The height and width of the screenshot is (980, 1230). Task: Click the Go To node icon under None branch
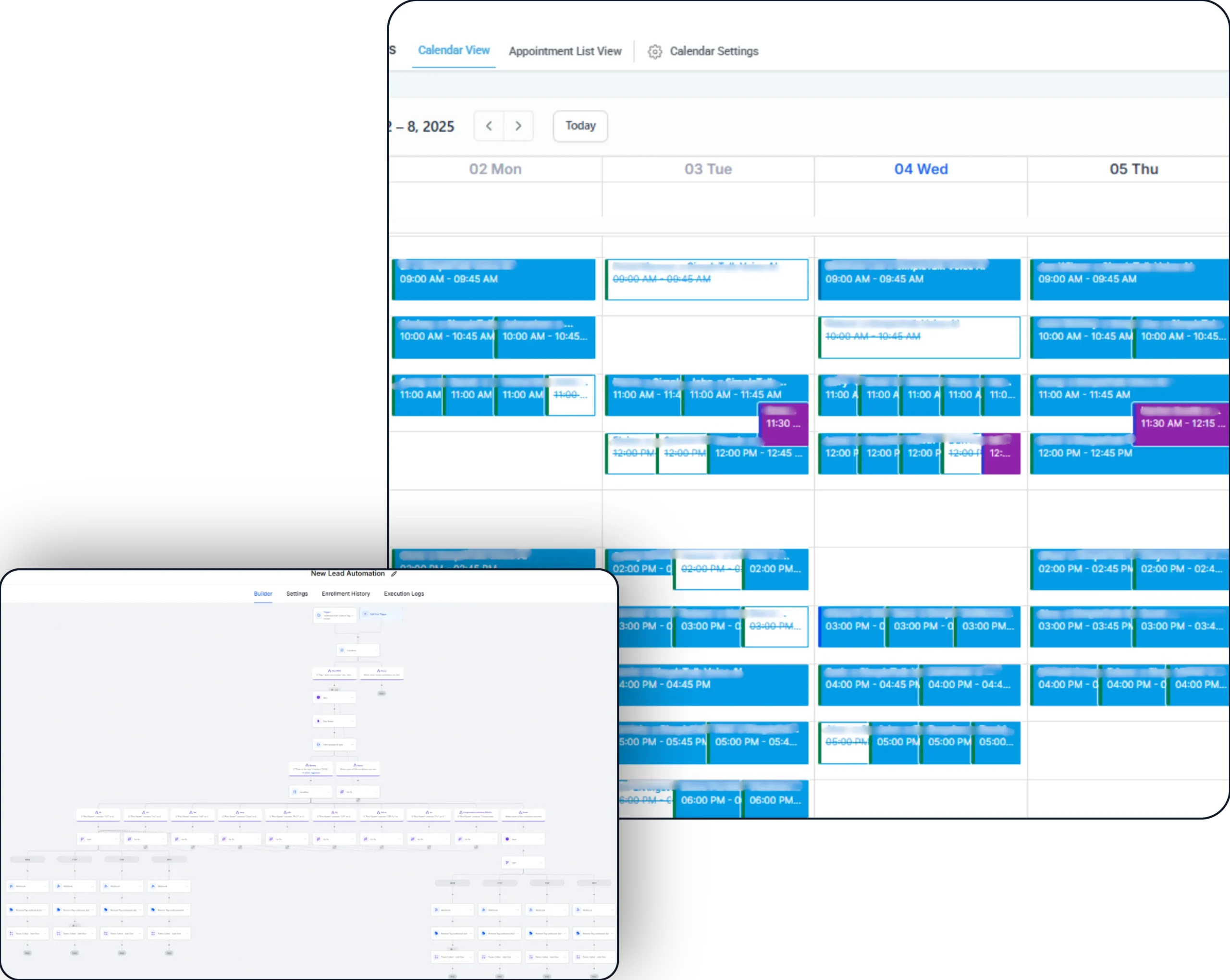(342, 792)
